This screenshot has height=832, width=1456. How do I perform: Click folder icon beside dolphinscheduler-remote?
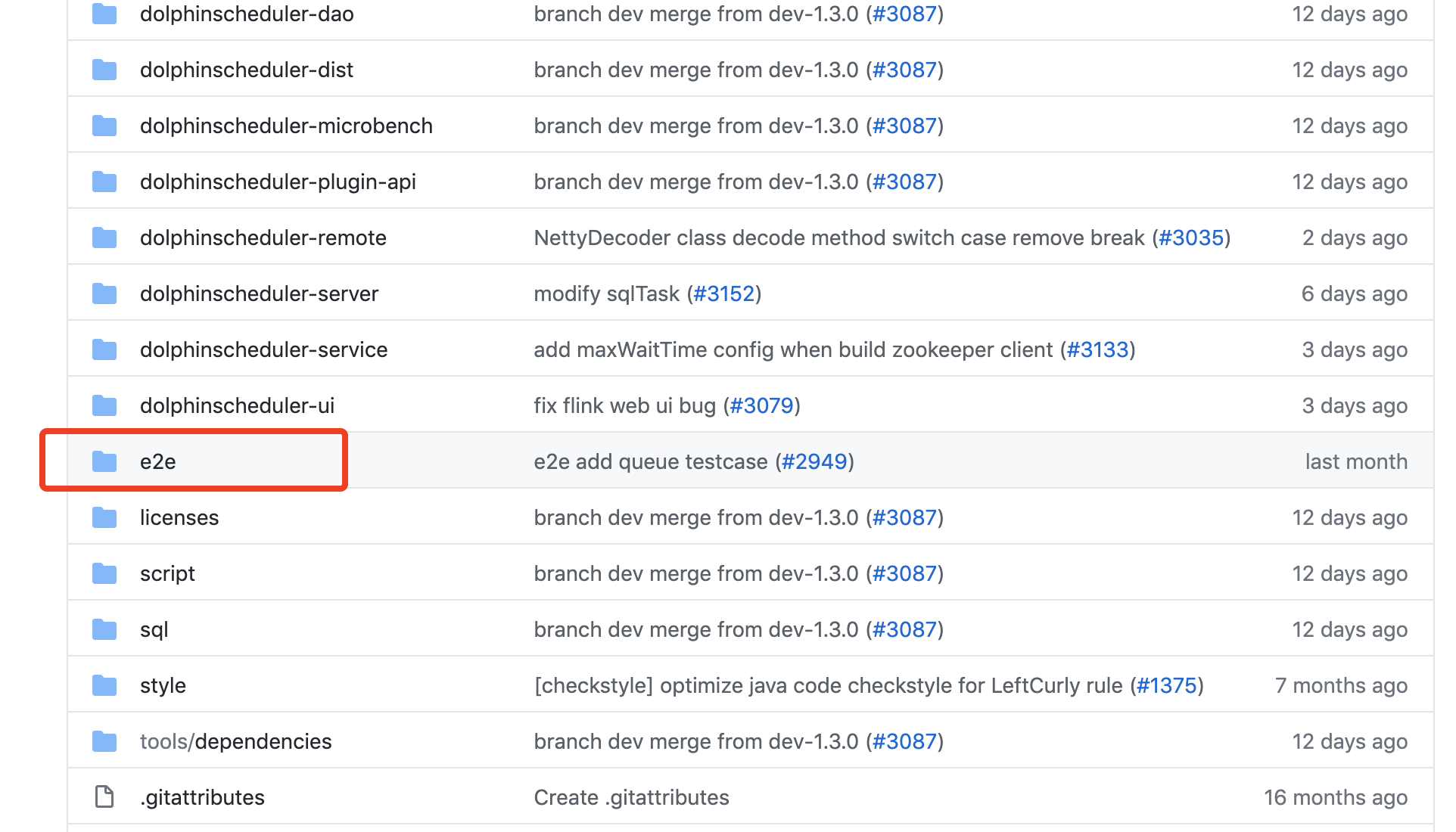click(104, 237)
